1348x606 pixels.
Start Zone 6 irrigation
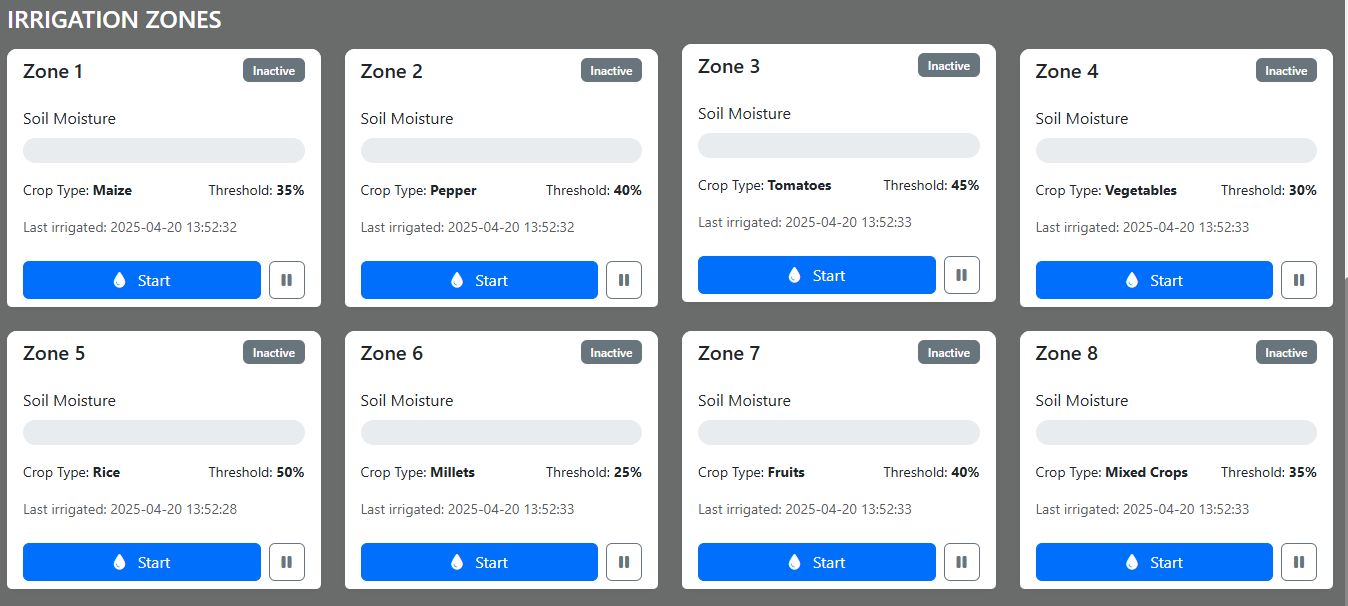tap(479, 562)
